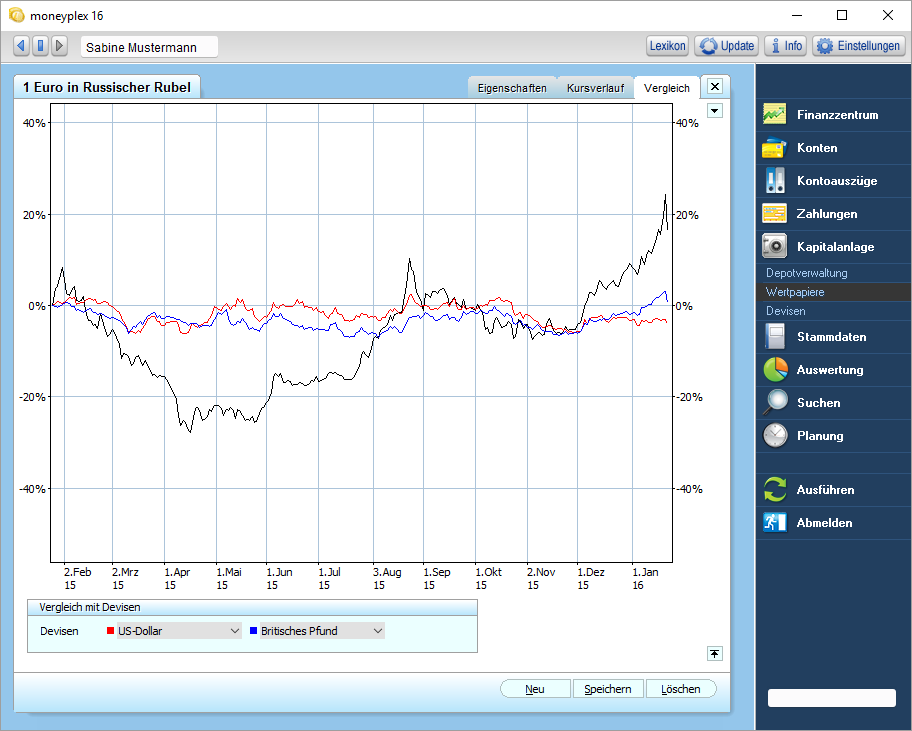Open the Finanzzentrum chart icon
This screenshot has height=731, width=912.
tap(774, 114)
